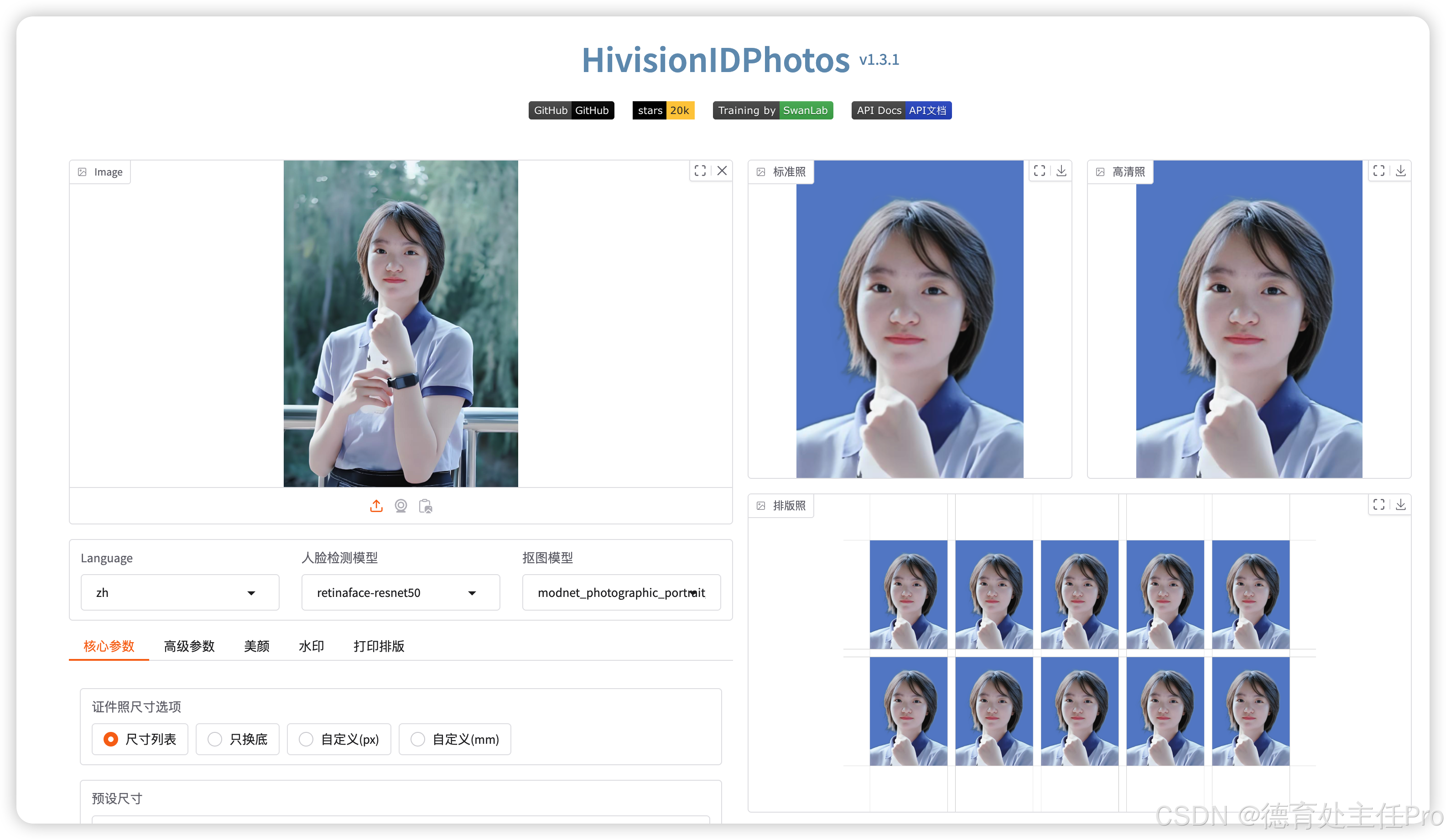Choose the 自定义(px) size option

pos(338,739)
